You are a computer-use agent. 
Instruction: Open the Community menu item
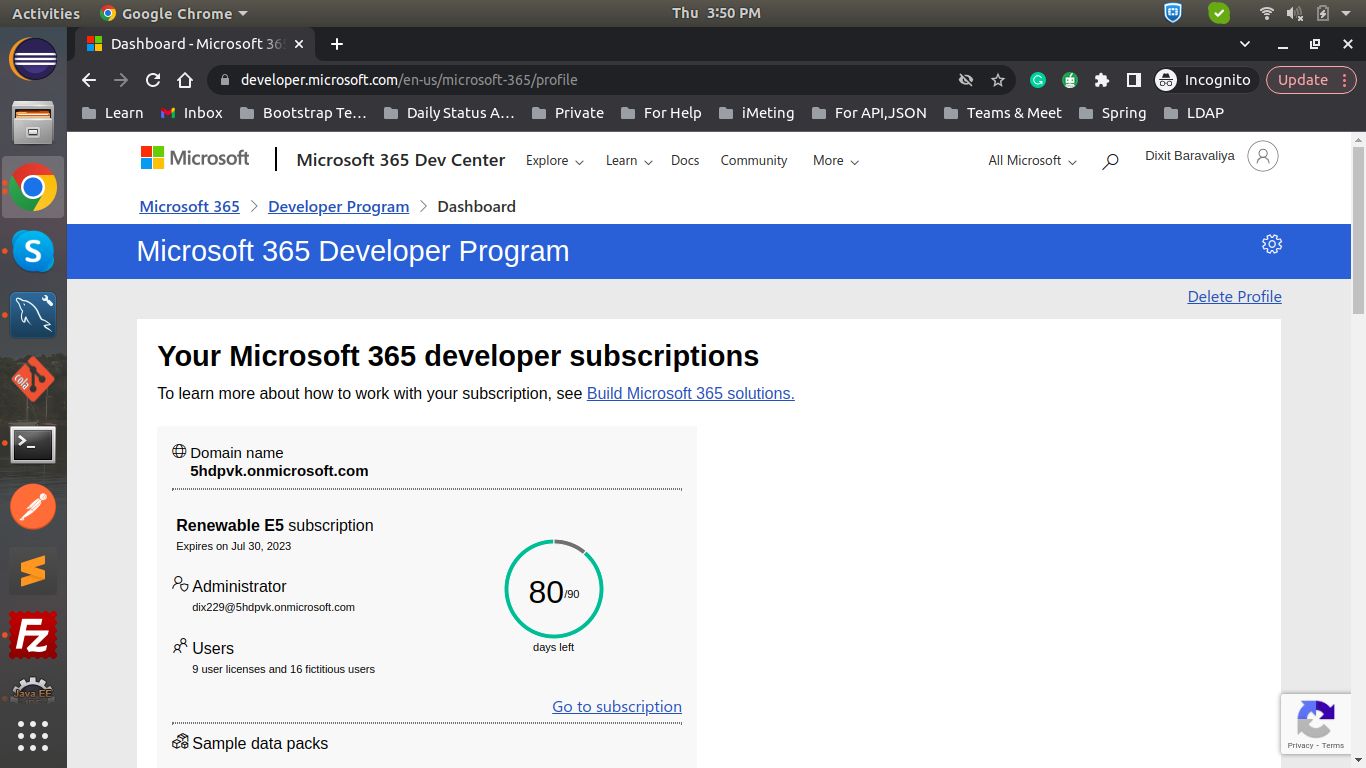coord(754,161)
